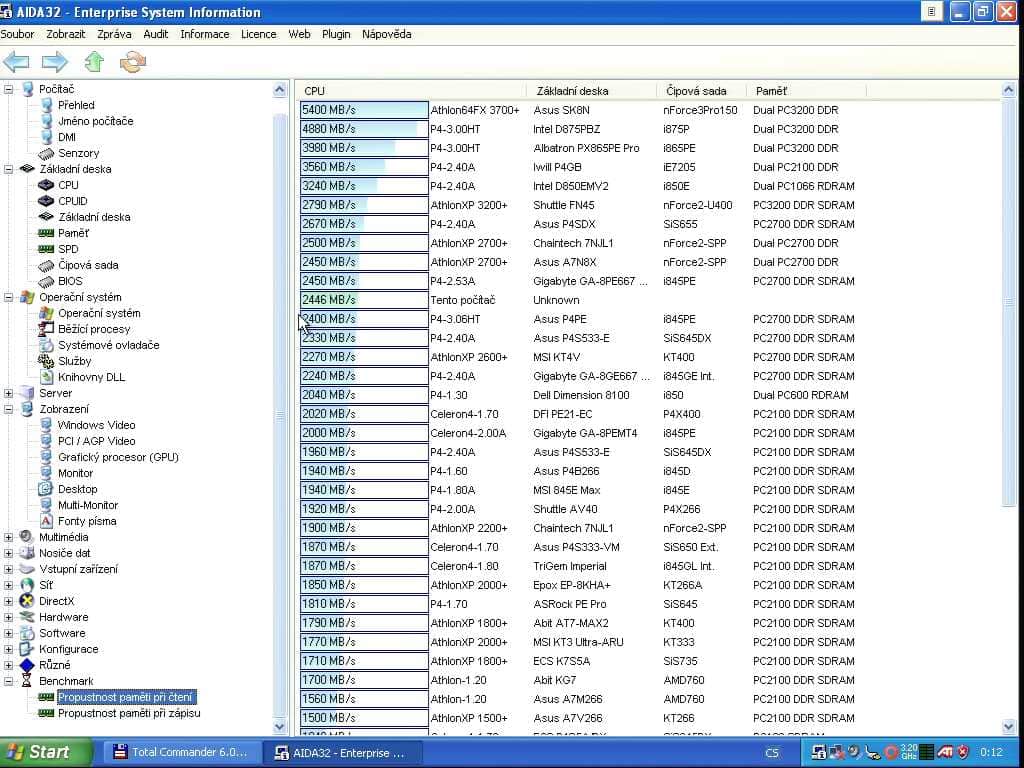Image resolution: width=1024 pixels, height=768 pixels.
Task: Click the CS language indicator in taskbar
Action: pos(771,752)
